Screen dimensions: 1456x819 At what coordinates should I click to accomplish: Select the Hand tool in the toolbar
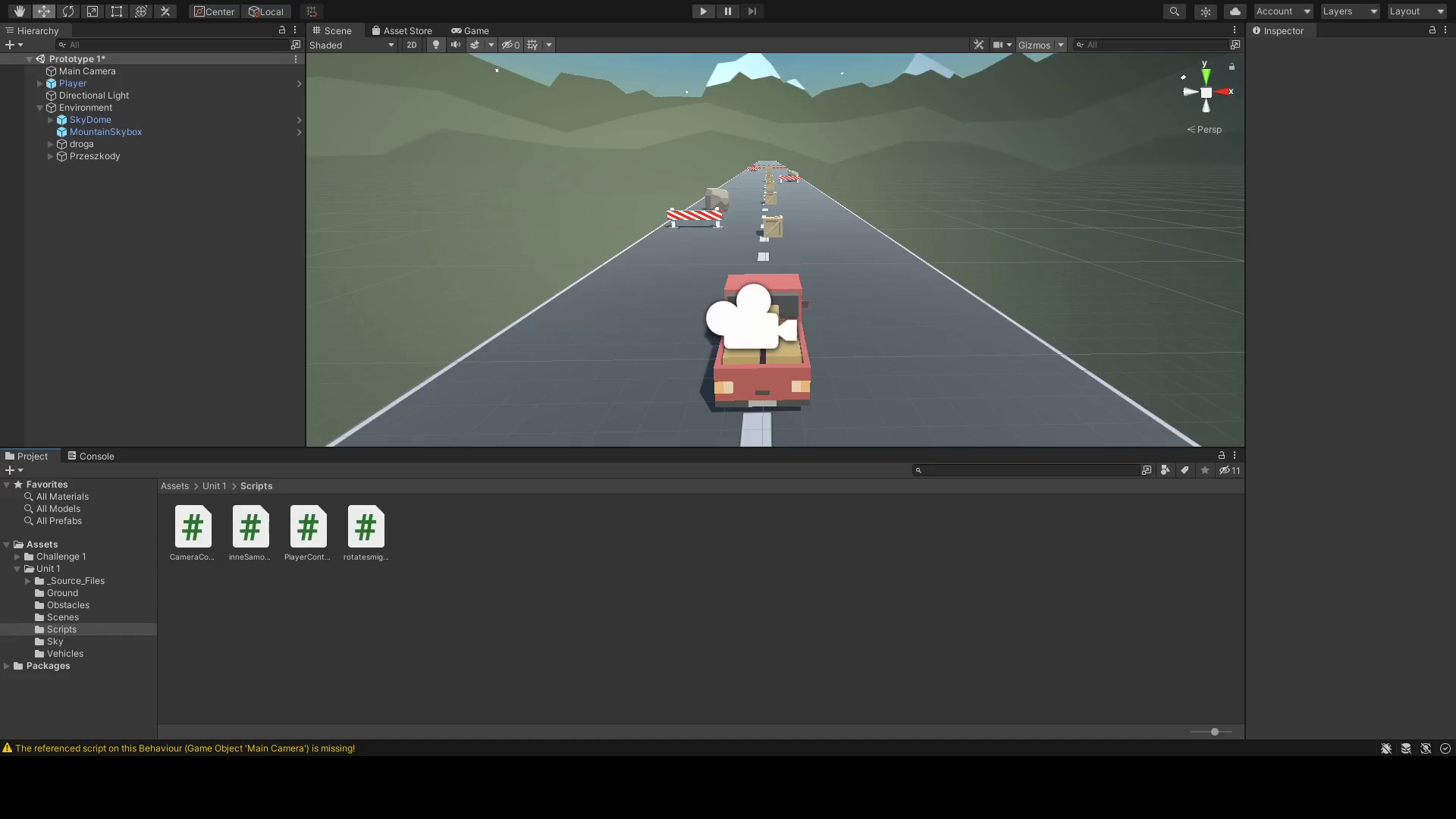pos(19,11)
